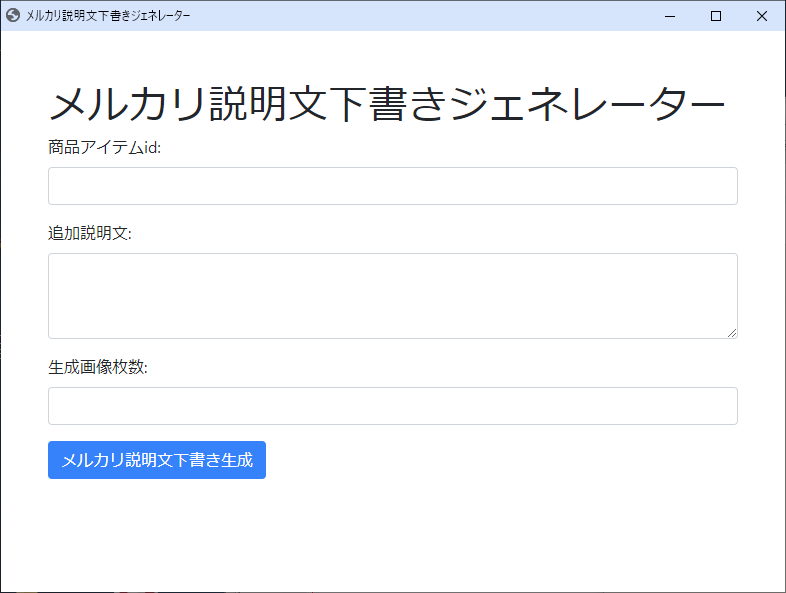Focus the 追加説明文 text area

392,296
